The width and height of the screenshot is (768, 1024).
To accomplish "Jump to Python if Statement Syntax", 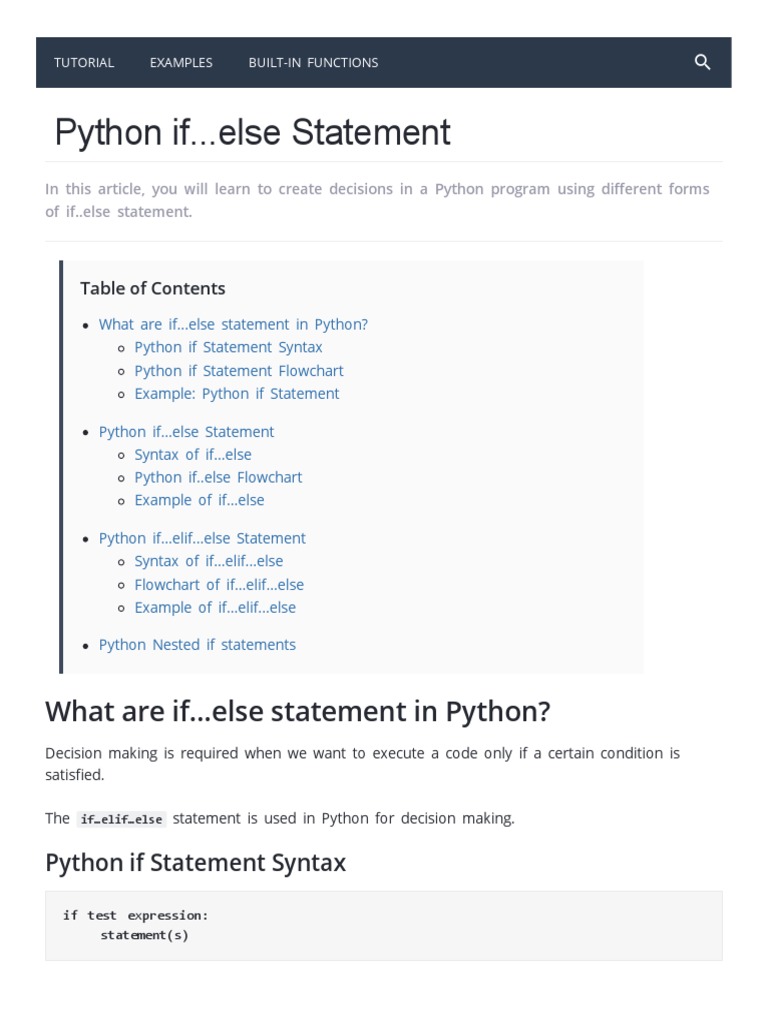I will point(228,347).
